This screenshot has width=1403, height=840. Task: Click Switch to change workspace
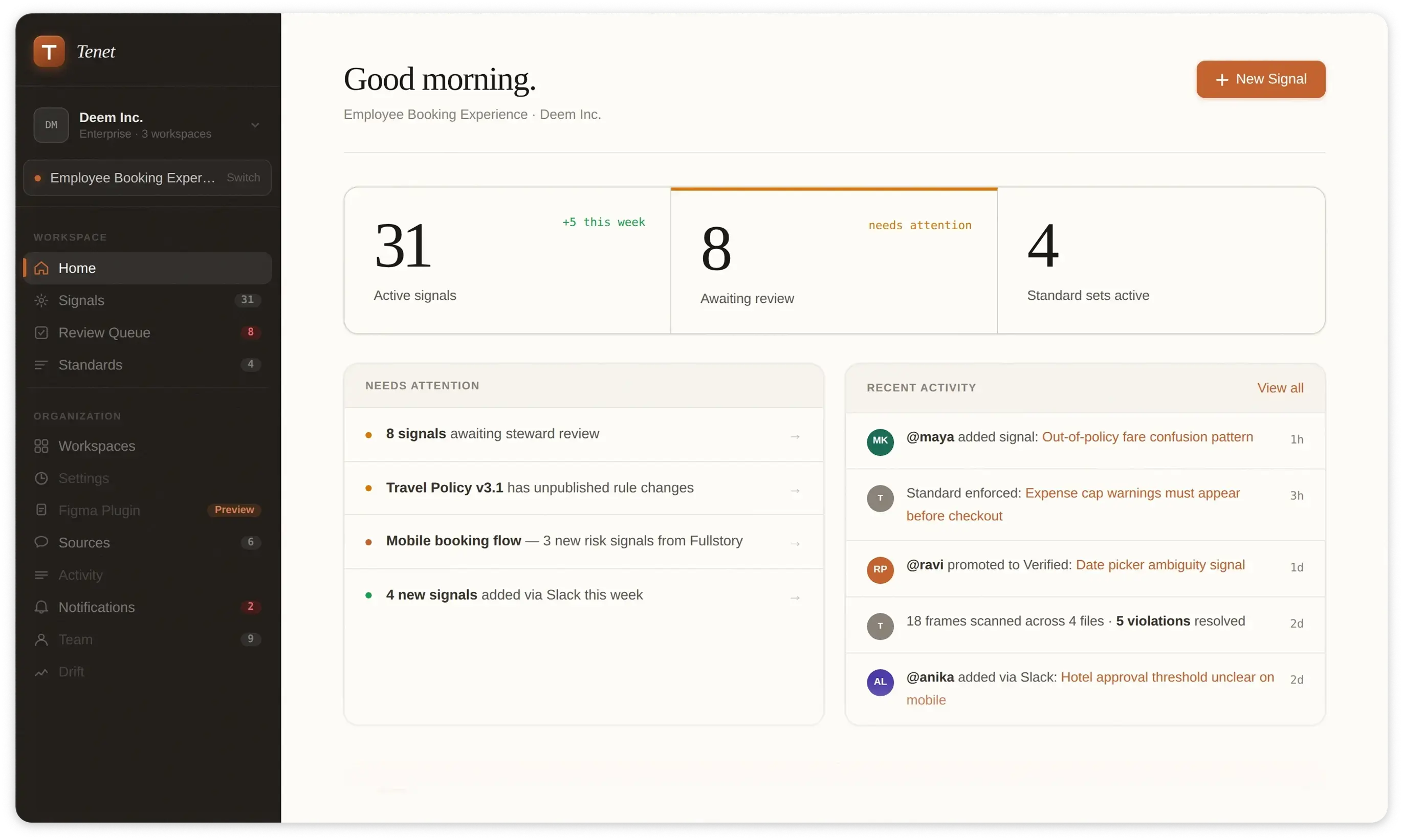click(x=243, y=178)
